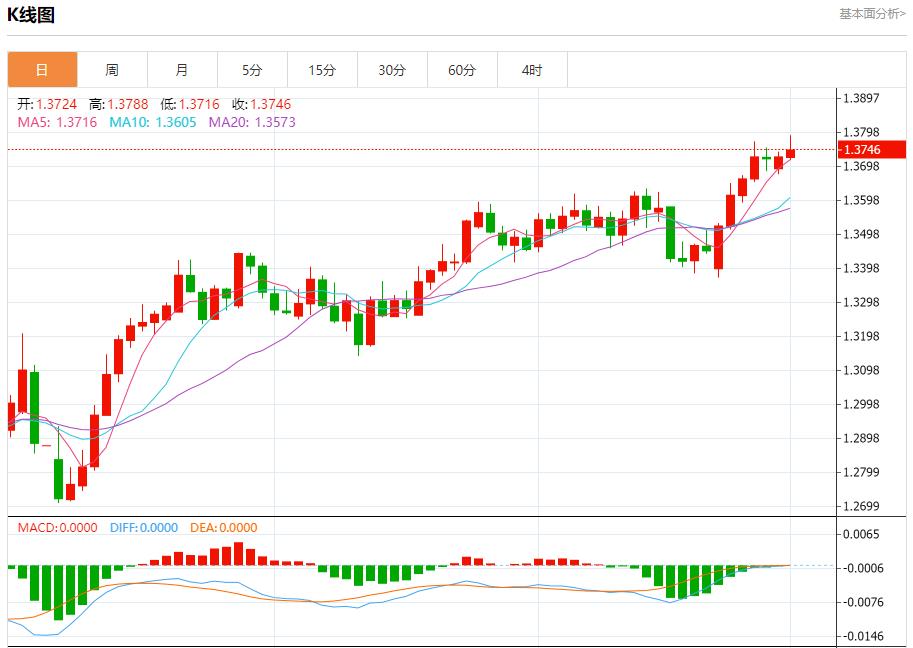Open the 4时 four-hour tab
This screenshot has width=913, height=648.
coord(532,70)
